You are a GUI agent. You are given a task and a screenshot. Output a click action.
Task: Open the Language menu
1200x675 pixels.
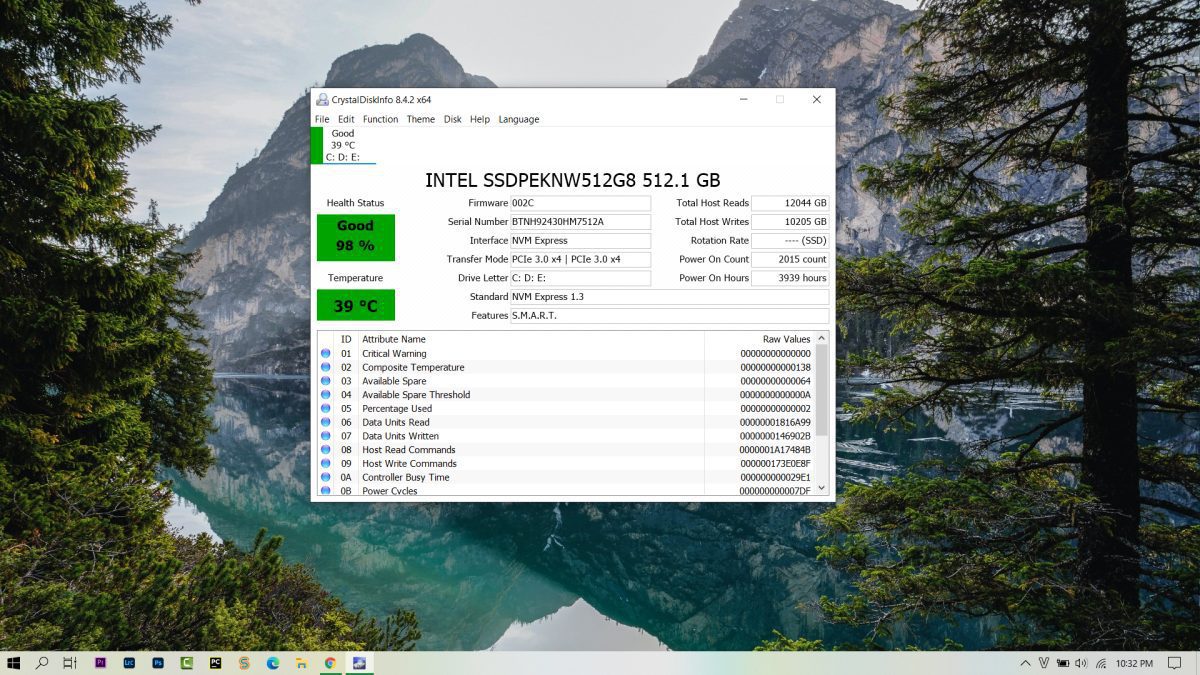(519, 119)
